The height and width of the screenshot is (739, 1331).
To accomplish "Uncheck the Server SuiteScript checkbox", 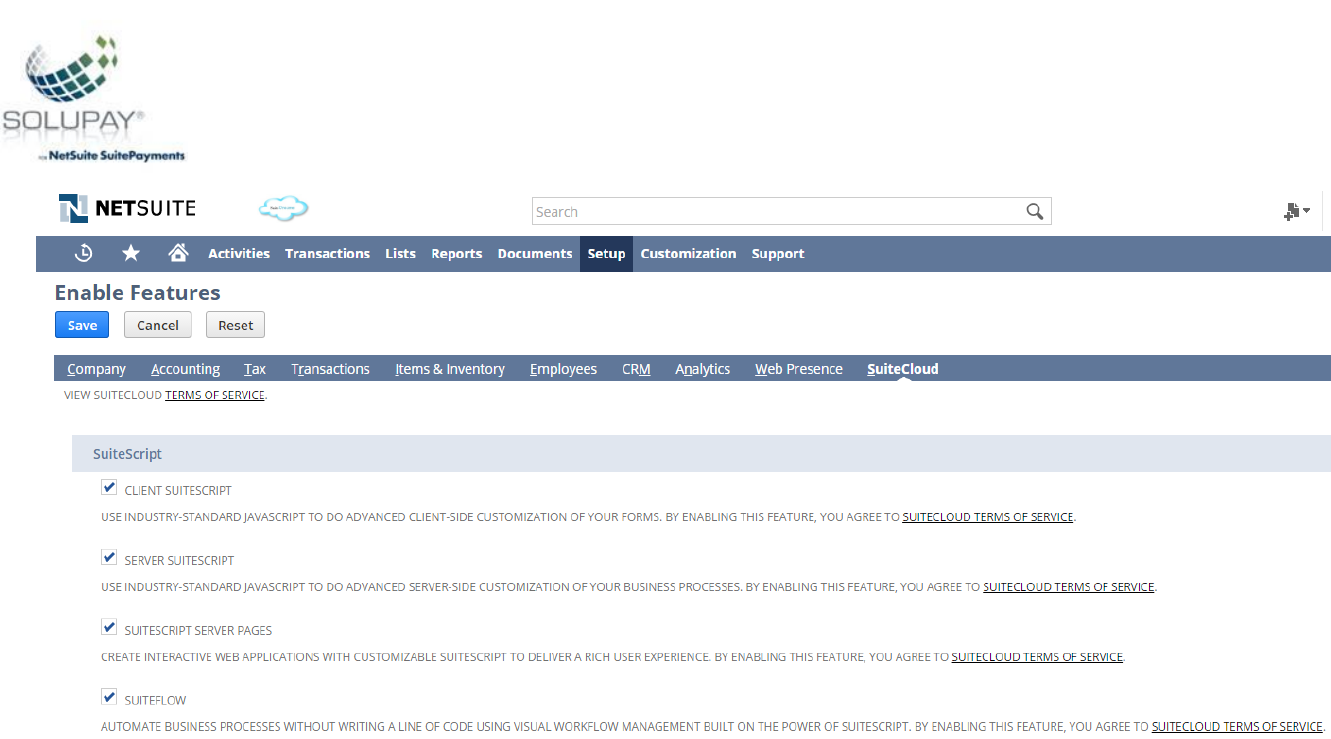I will pyautogui.click(x=109, y=557).
